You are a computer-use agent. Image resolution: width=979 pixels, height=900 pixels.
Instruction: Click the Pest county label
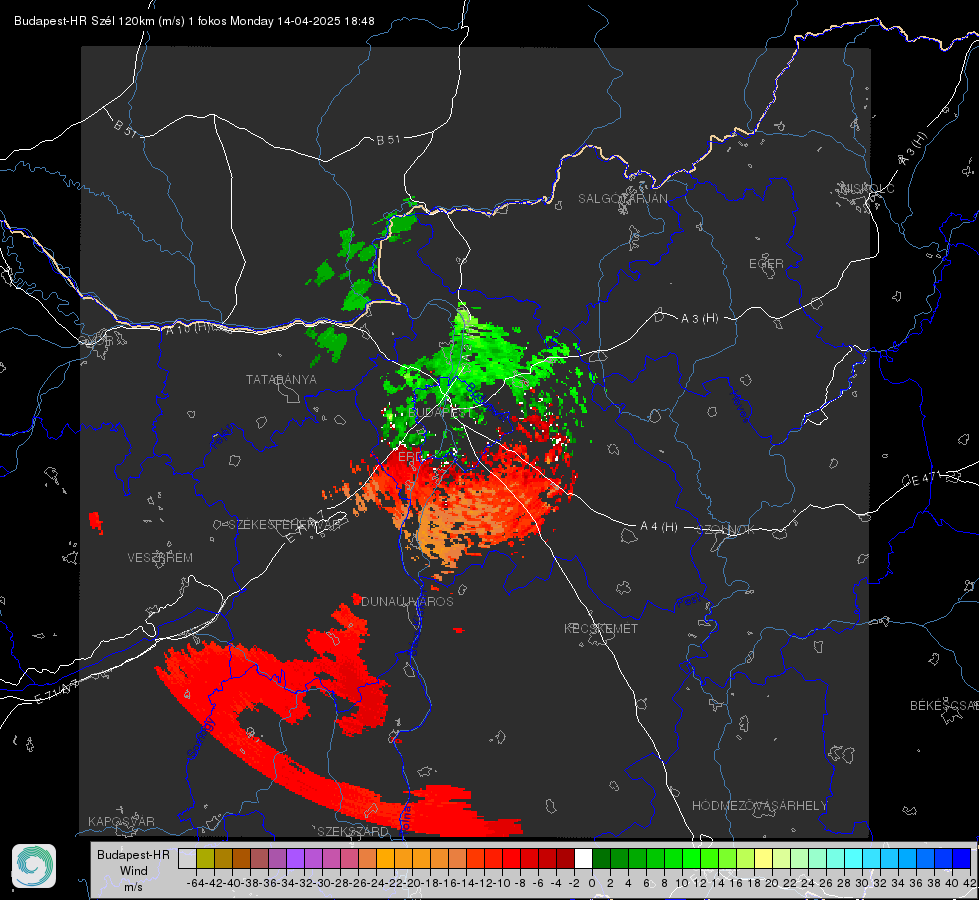pyautogui.click(x=687, y=601)
